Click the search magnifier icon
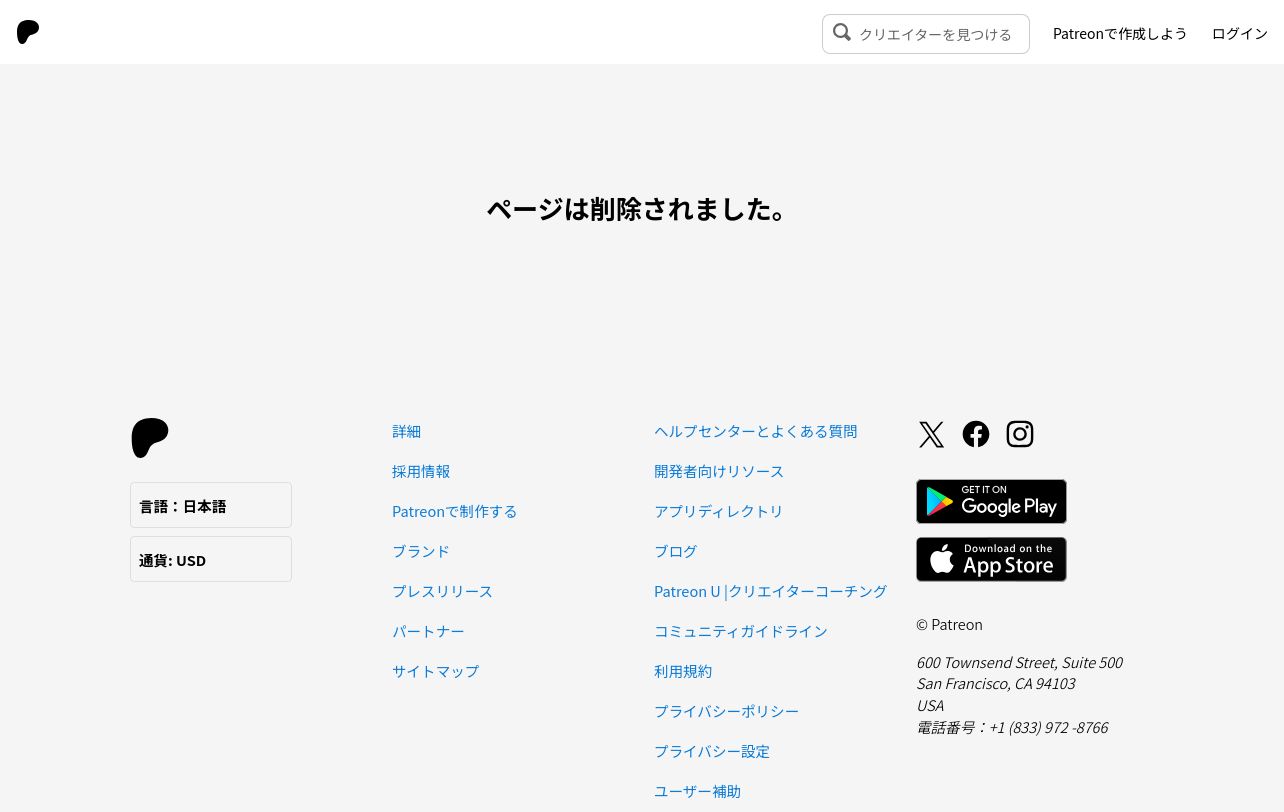This screenshot has height=812, width=1284. [842, 32]
